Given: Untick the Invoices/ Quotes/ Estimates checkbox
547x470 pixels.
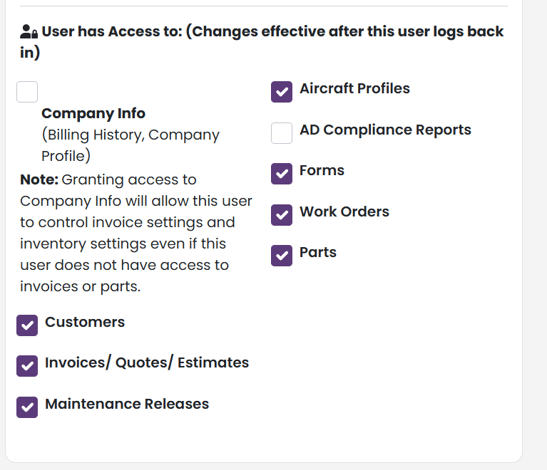Looking at the screenshot, I should (x=27, y=366).
